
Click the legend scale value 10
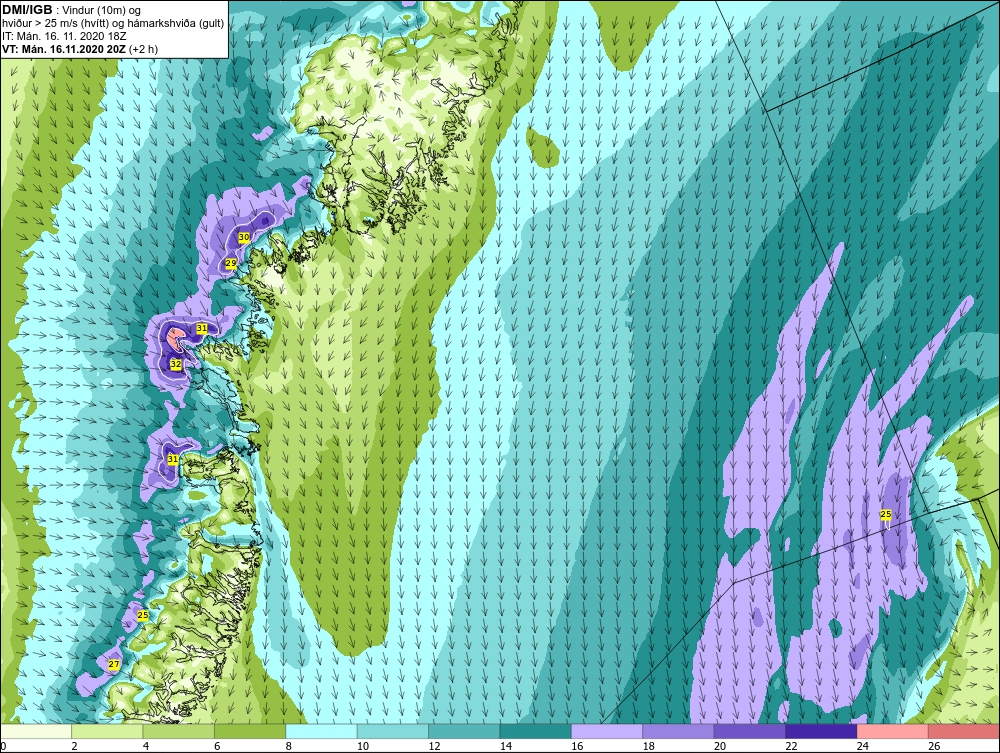(363, 746)
